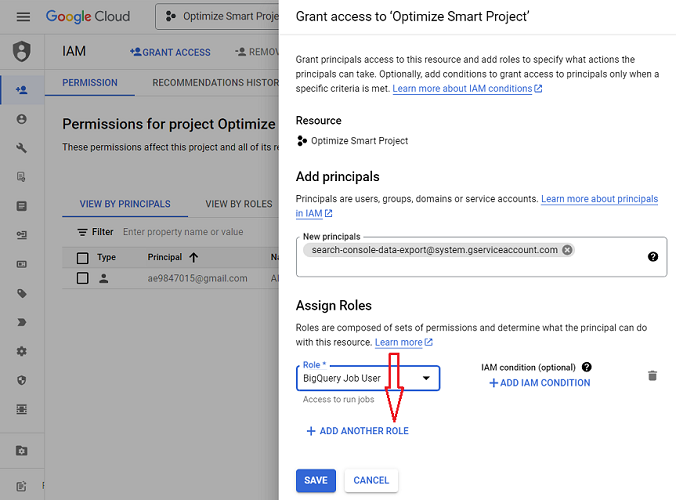676x500 pixels.
Task: Tick the checkbox for ae9847015@gmail.com
Action: click(82, 278)
